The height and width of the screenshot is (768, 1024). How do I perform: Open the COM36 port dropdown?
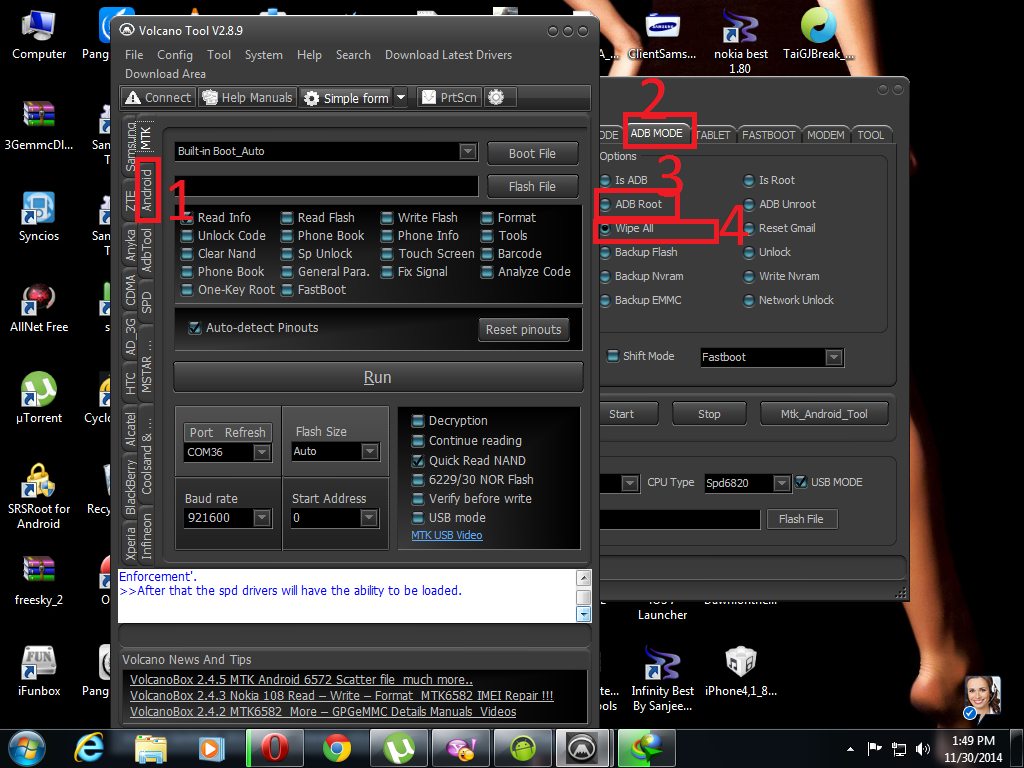(262, 453)
